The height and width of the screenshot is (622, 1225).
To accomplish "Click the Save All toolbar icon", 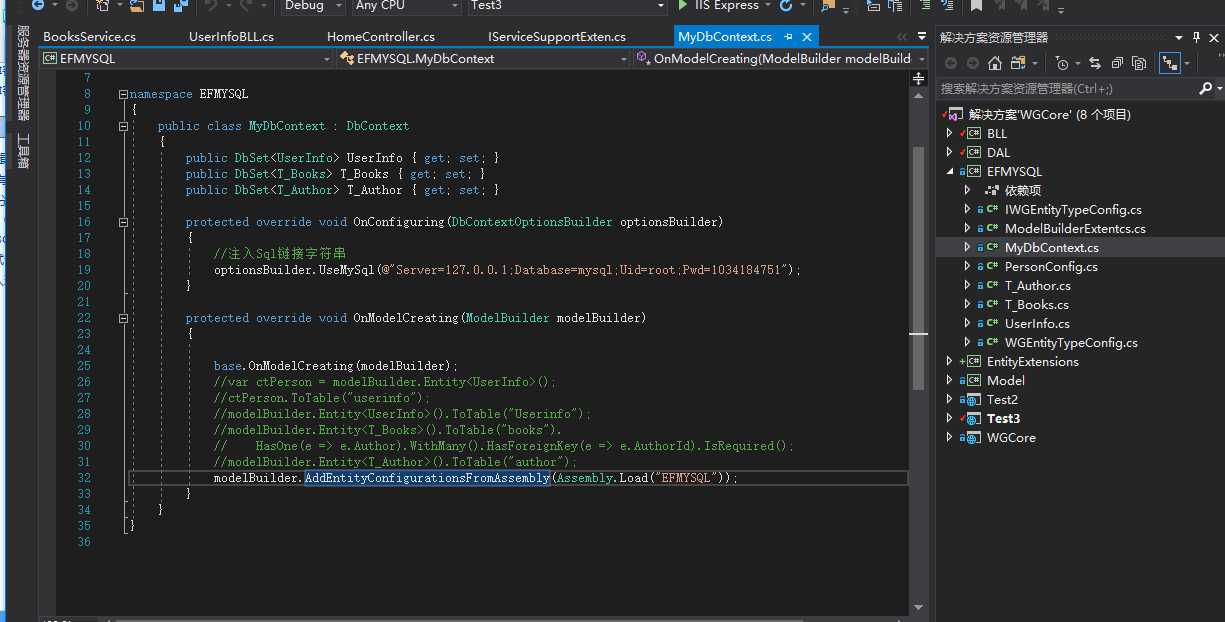I will tap(181, 5).
